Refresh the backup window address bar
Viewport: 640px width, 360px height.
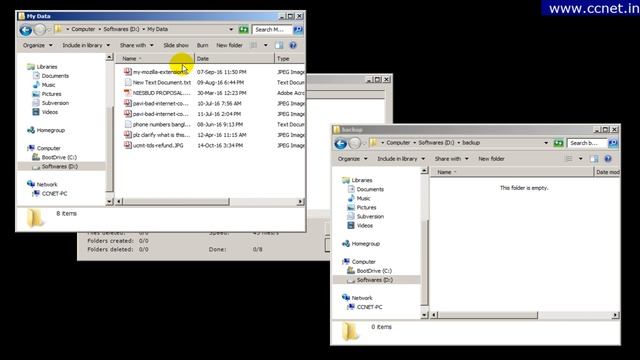point(558,143)
